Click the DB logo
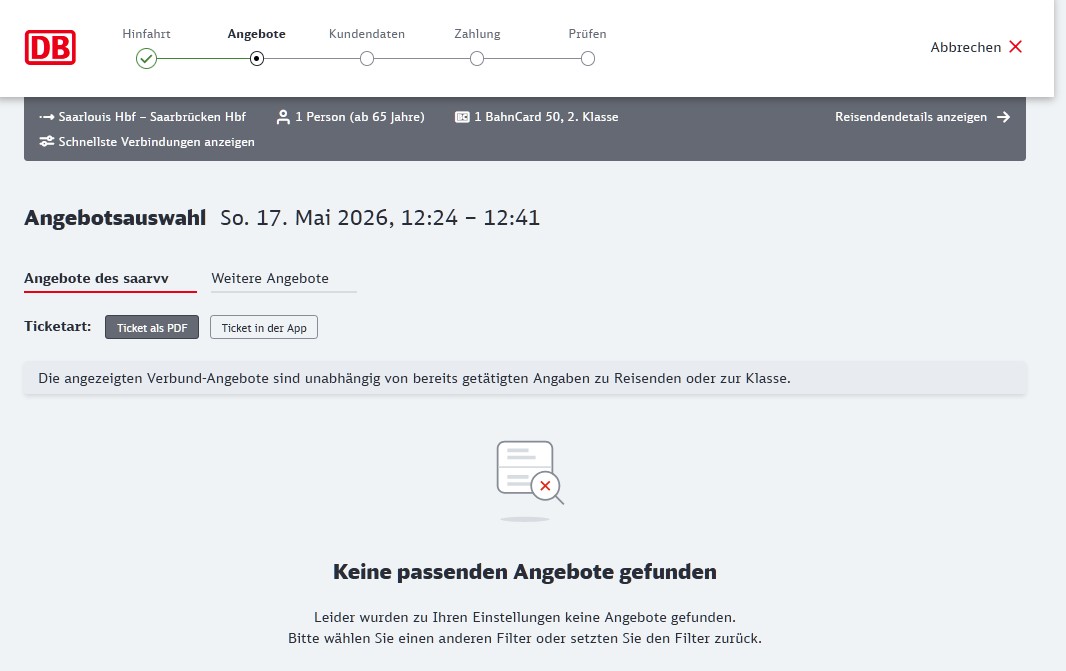 tap(51, 47)
